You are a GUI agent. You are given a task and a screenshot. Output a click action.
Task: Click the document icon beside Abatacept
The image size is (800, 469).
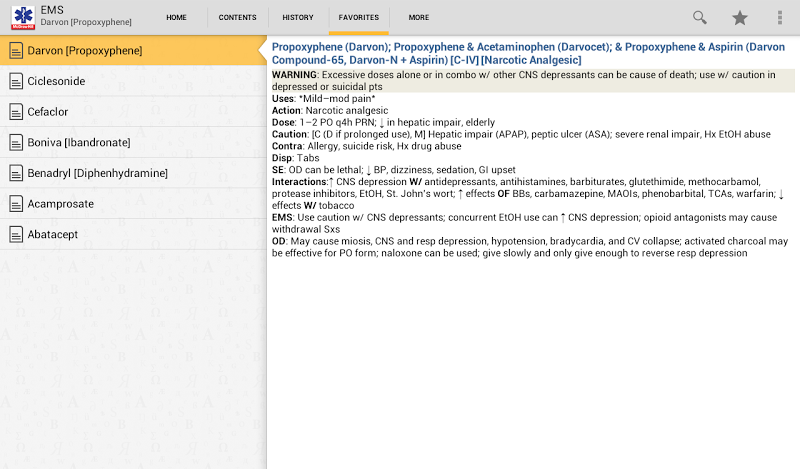(16, 234)
